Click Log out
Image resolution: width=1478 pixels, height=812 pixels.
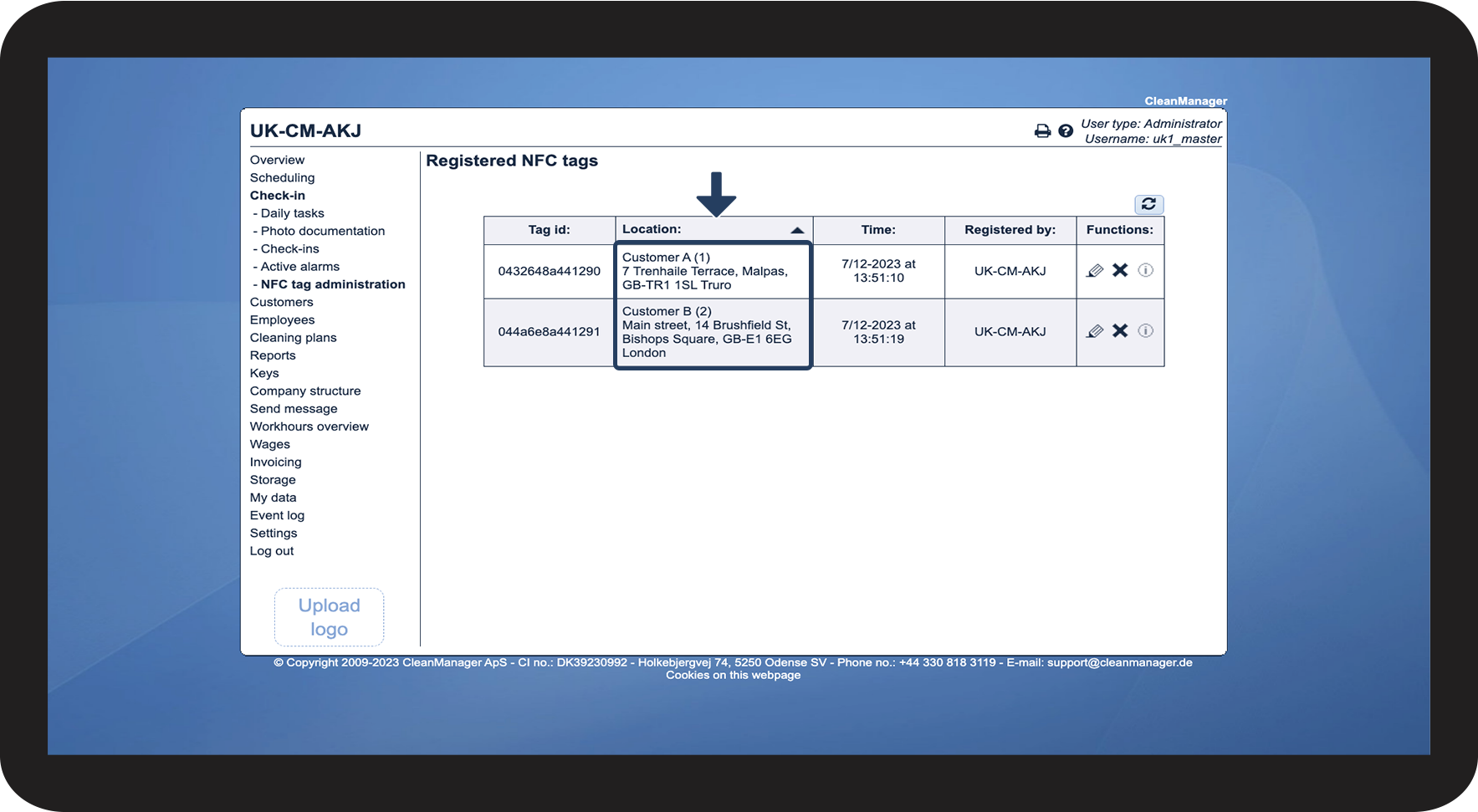pos(272,551)
